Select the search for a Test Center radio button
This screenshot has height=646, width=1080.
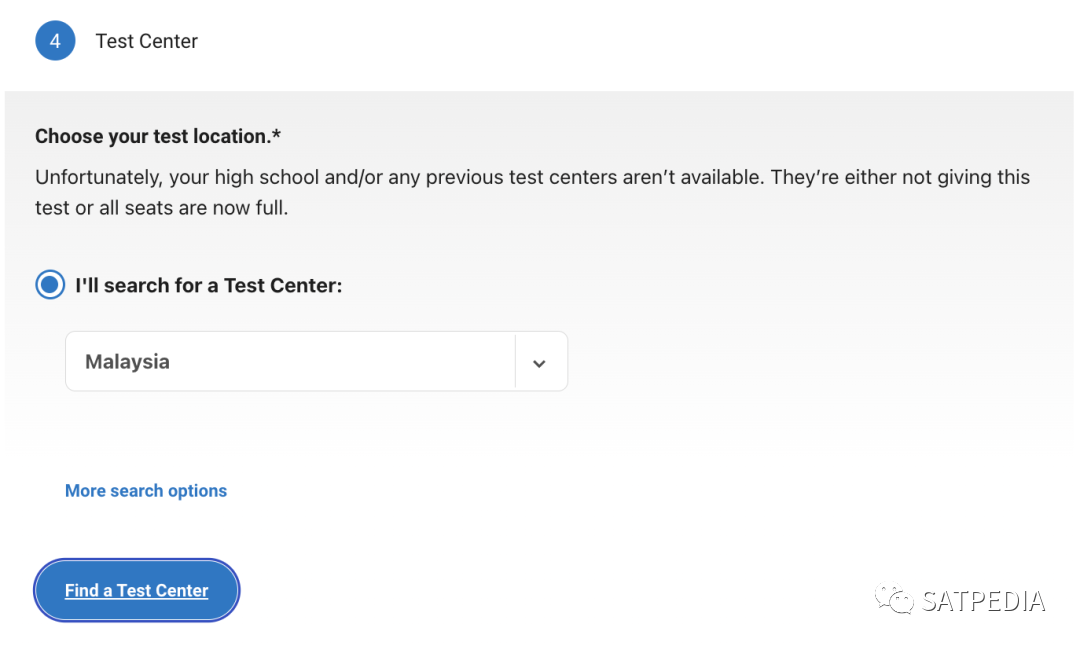point(50,285)
